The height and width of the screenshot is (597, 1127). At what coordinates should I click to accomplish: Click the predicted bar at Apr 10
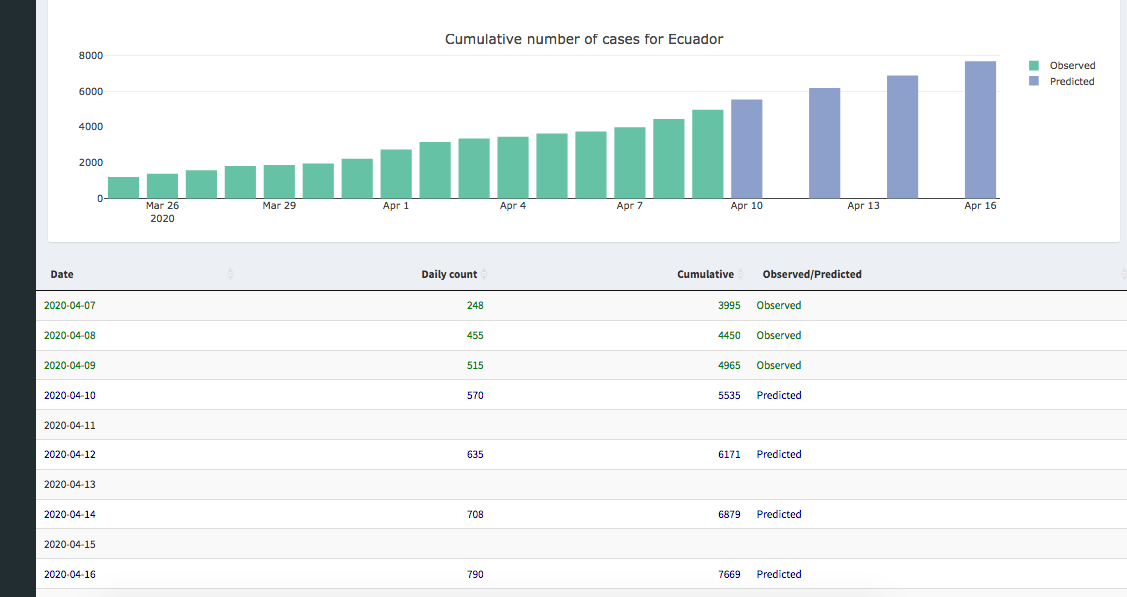[746, 149]
